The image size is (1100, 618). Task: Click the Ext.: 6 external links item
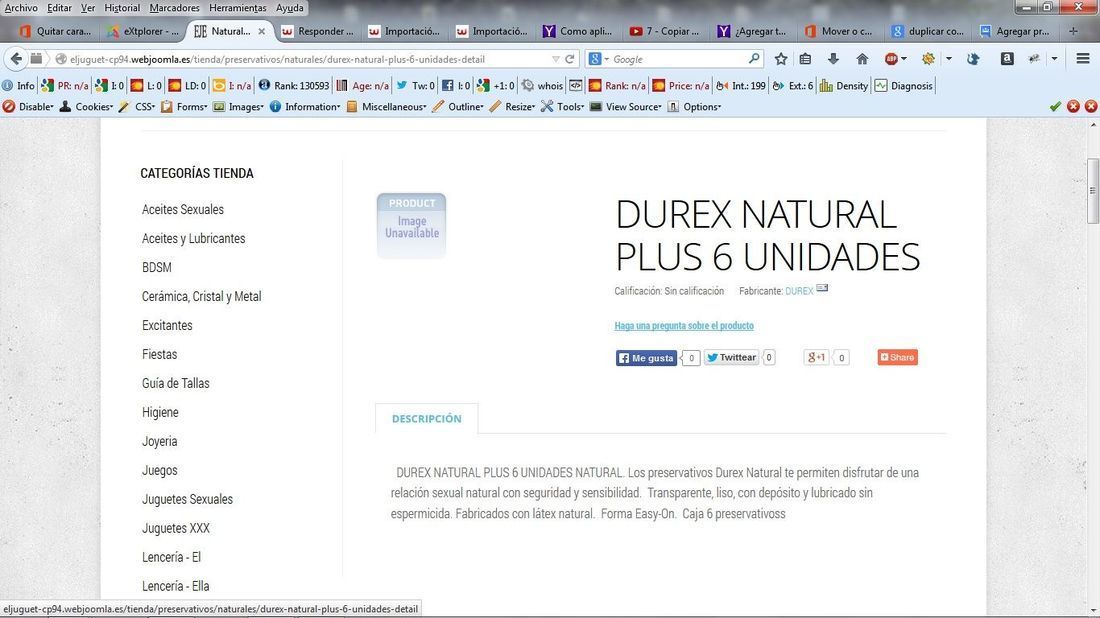793,86
